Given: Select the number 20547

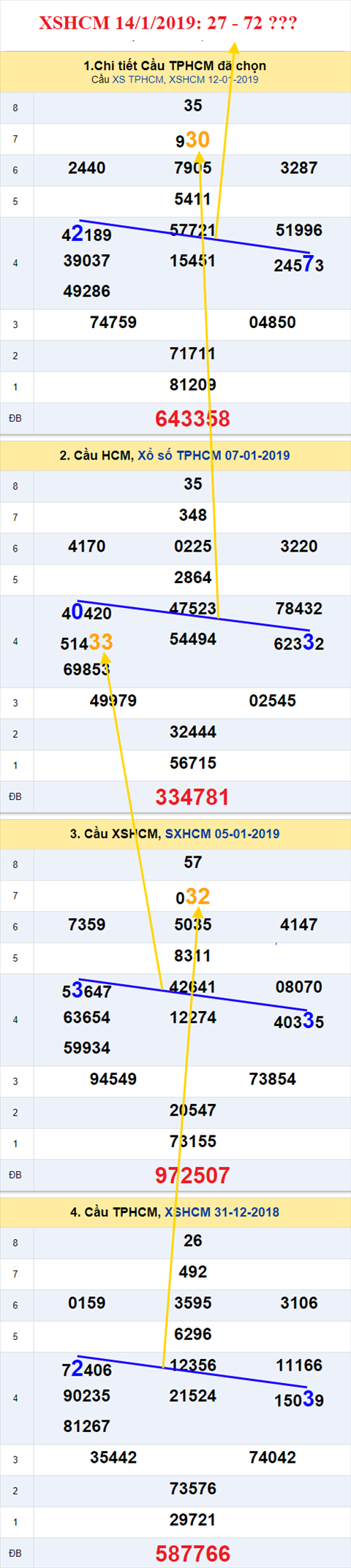Looking at the screenshot, I should click(x=193, y=1111).
